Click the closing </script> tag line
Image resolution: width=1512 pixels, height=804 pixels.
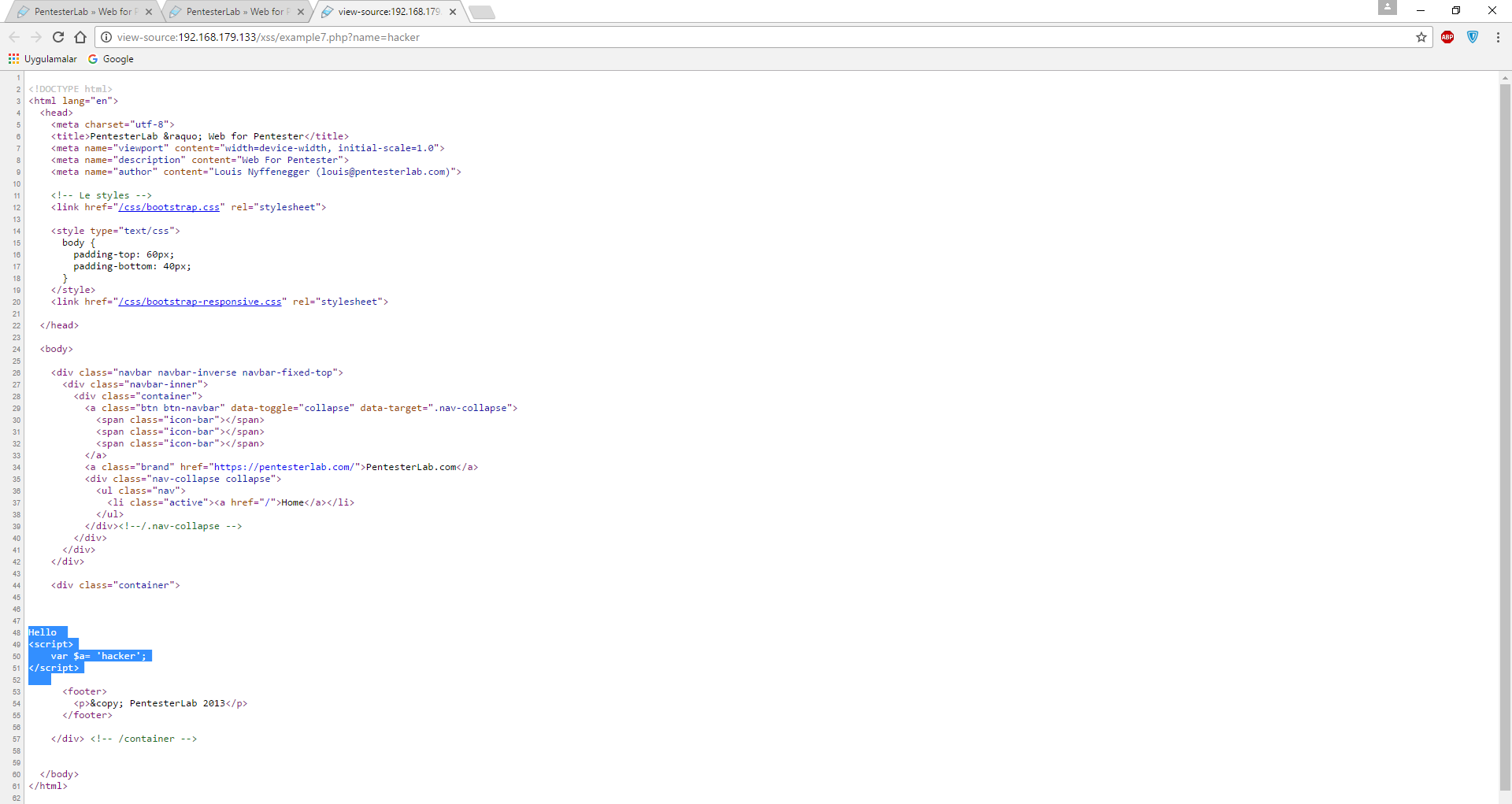click(54, 668)
